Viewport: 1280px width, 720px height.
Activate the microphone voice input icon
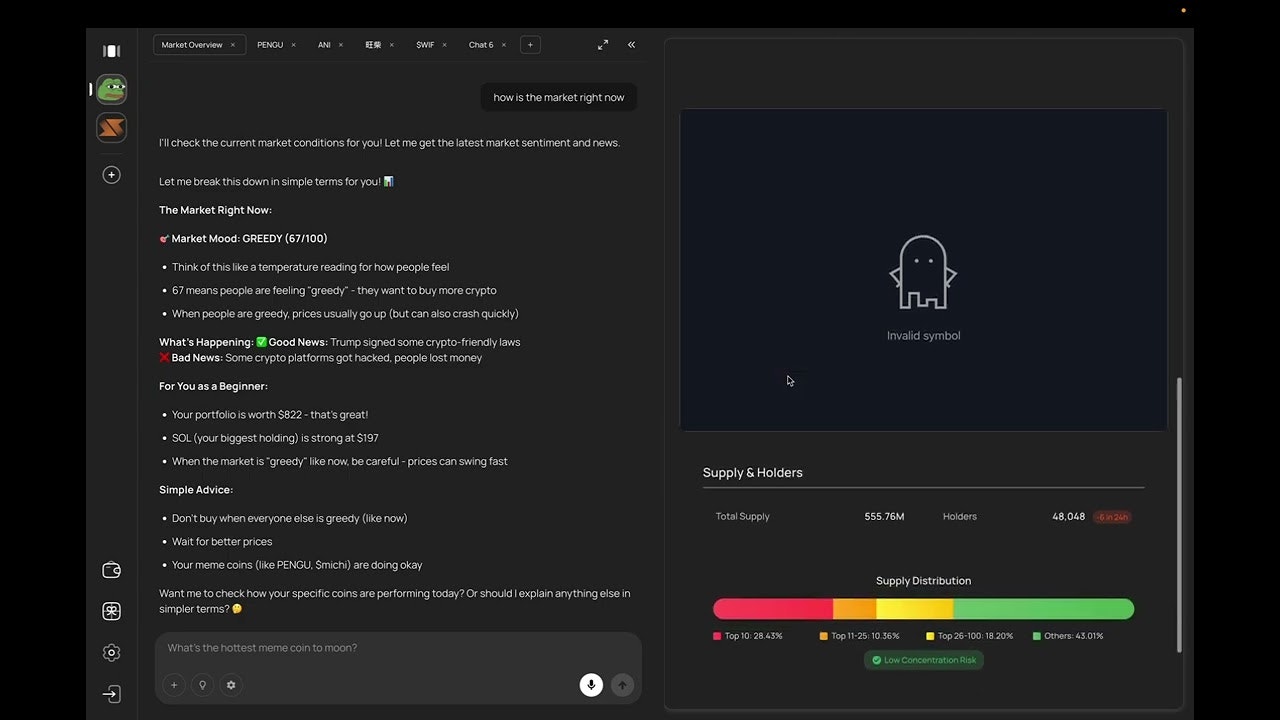click(591, 685)
